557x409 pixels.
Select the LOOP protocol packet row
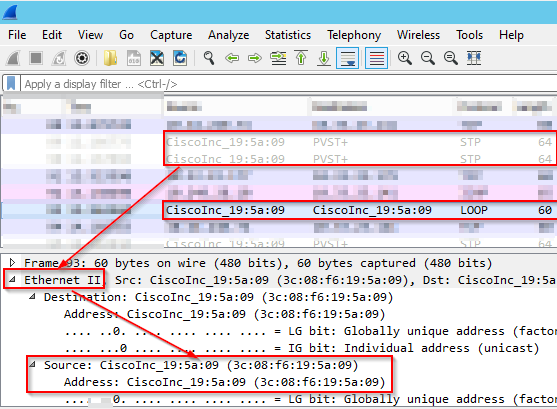tap(278, 210)
